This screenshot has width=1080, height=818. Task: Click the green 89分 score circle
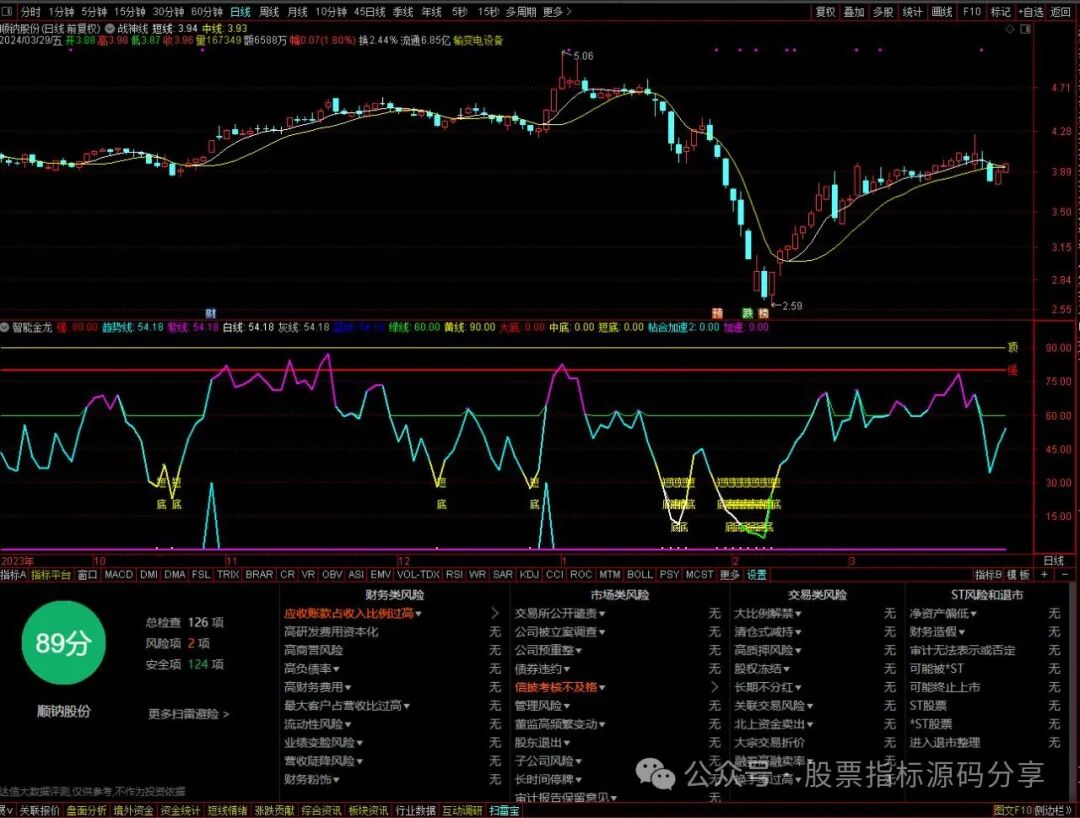pos(63,643)
